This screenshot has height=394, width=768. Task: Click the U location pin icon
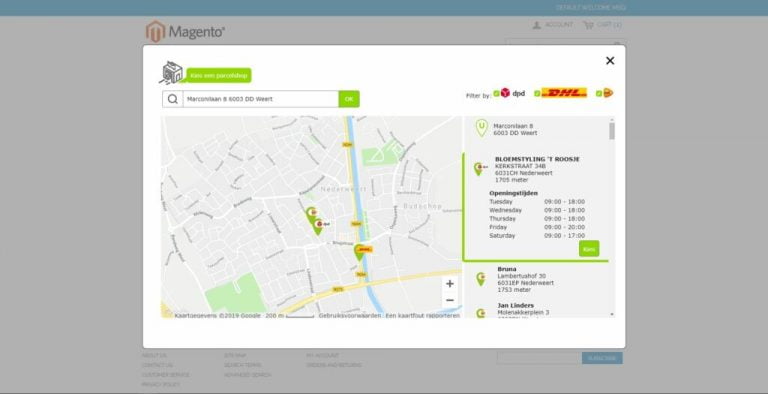481,128
